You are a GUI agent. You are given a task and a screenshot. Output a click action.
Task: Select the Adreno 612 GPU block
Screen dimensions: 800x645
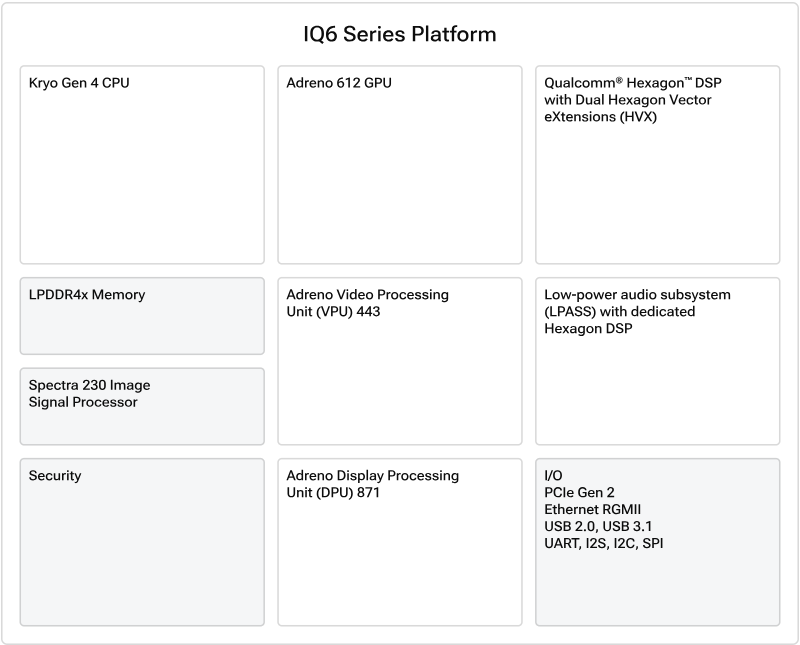tap(400, 165)
